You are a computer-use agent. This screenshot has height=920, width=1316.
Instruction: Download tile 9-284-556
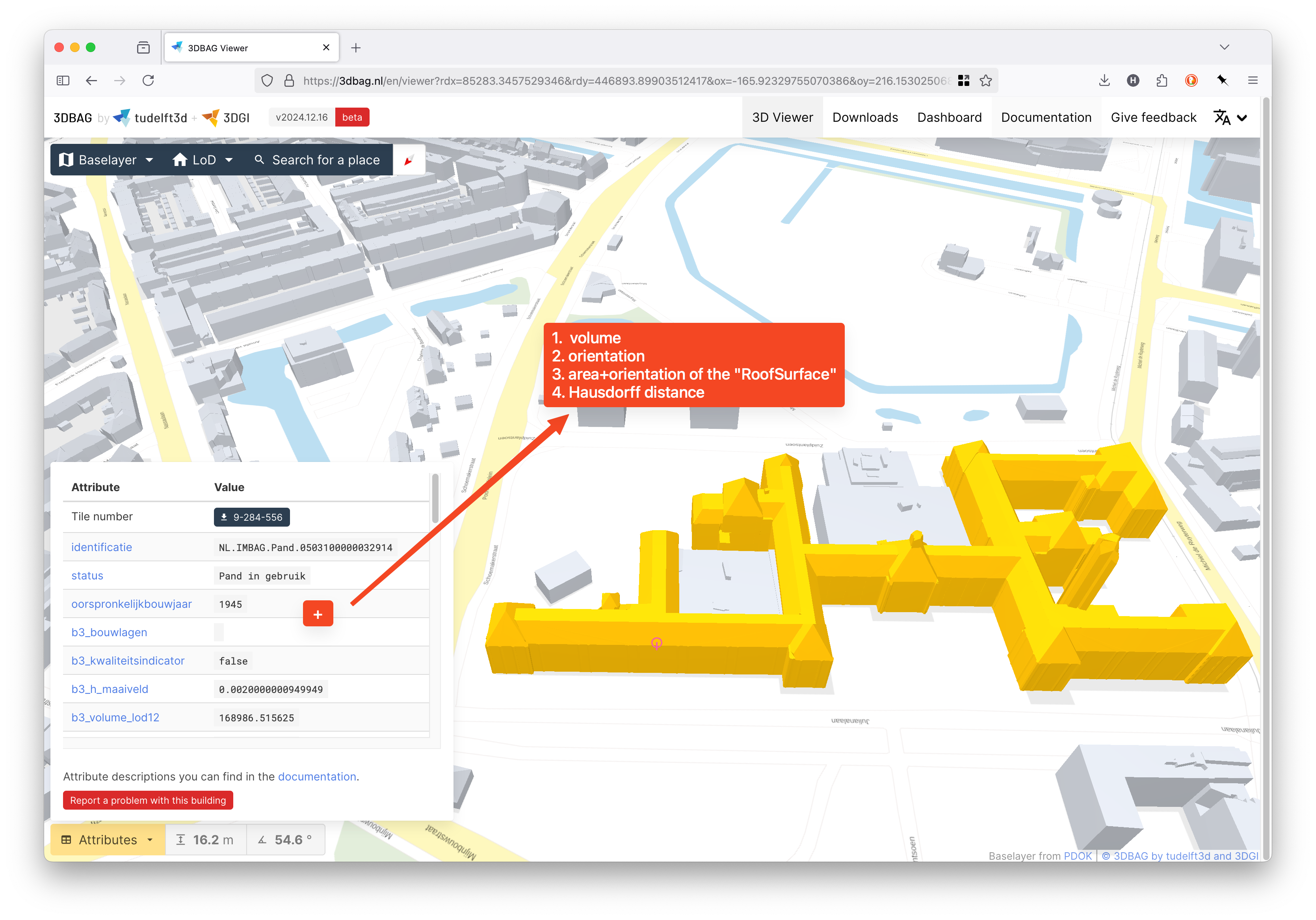point(252,517)
